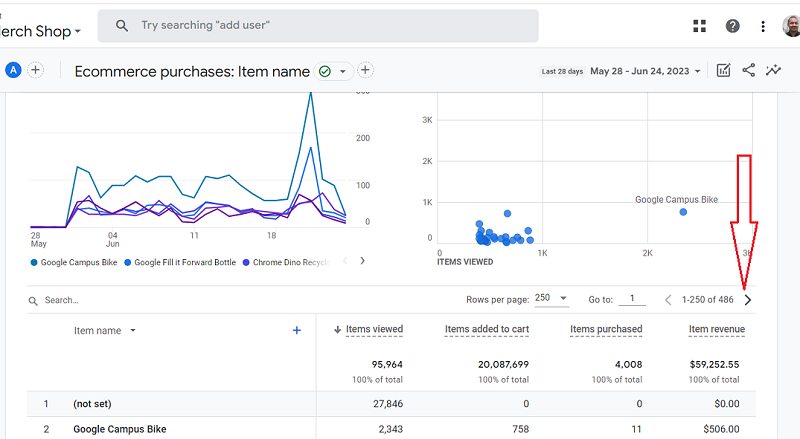Toggle the Google Campus Bike legend series
The image size is (800, 439).
click(78, 262)
